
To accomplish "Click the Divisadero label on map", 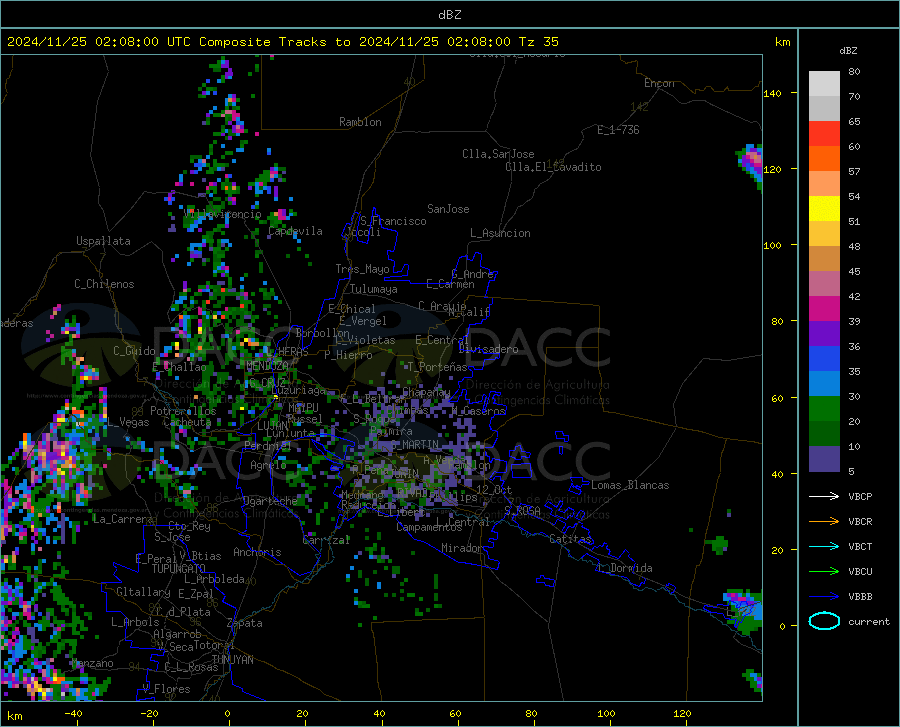I will (x=488, y=349).
